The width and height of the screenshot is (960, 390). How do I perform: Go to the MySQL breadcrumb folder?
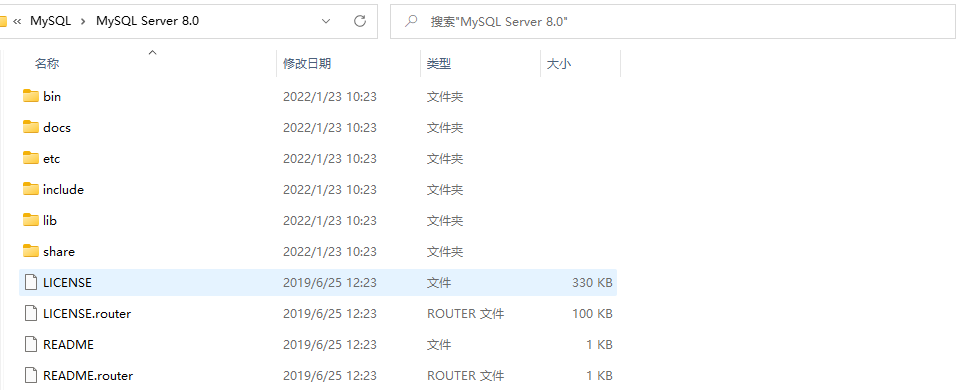[x=51, y=21]
